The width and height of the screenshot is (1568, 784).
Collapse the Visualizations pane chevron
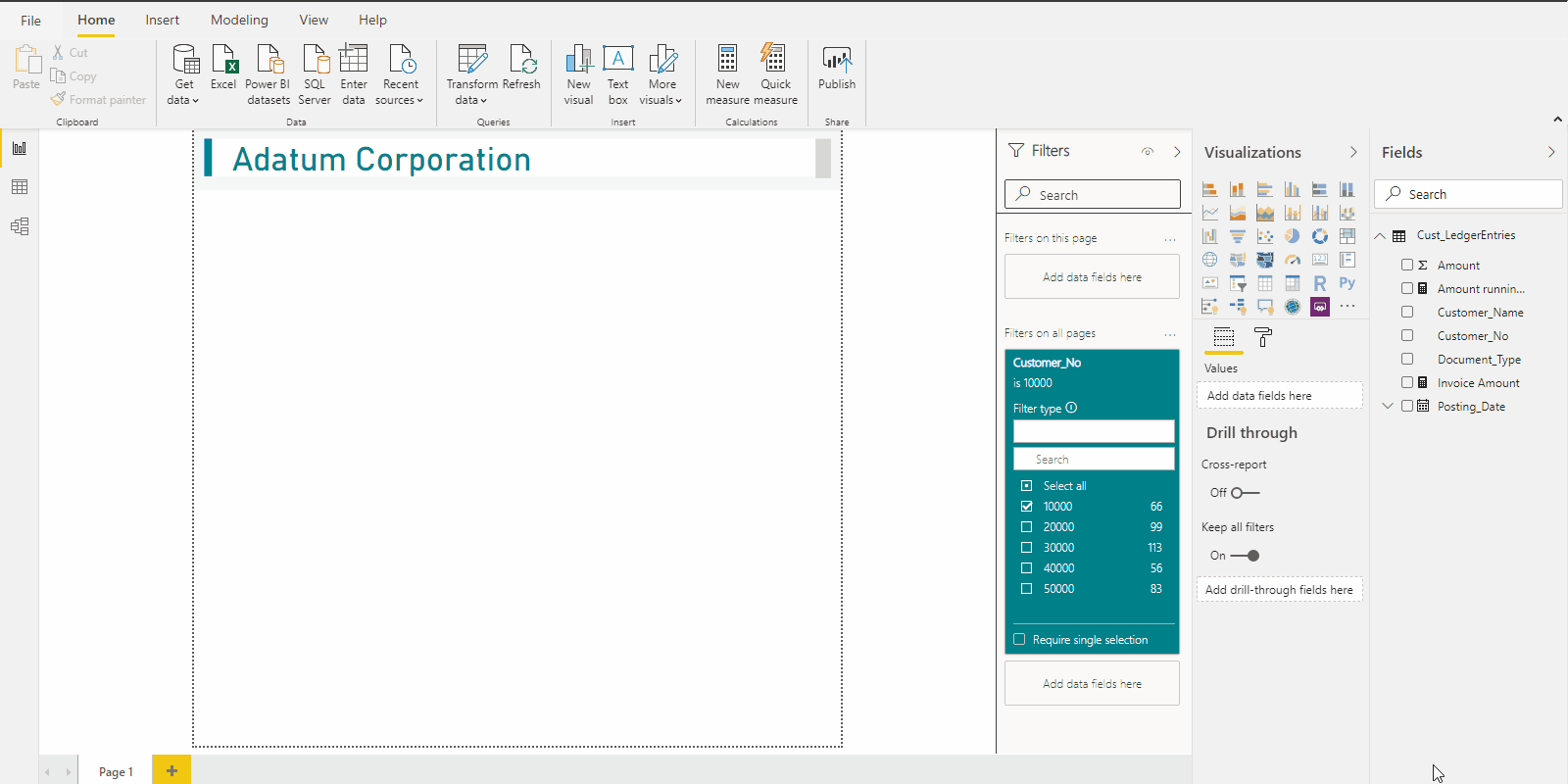[1353, 152]
